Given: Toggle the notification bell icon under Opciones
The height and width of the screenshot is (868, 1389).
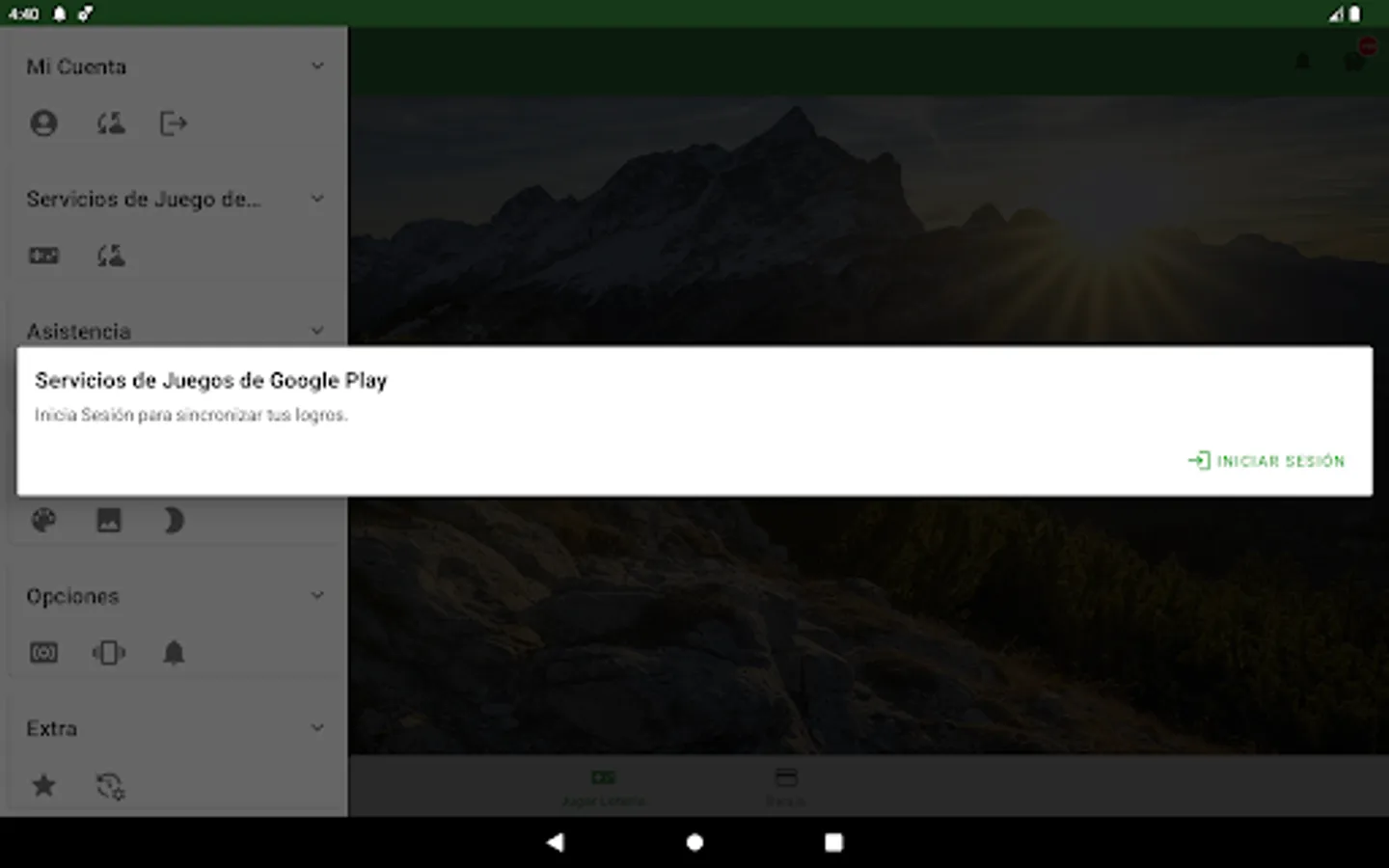Looking at the screenshot, I should [x=174, y=653].
